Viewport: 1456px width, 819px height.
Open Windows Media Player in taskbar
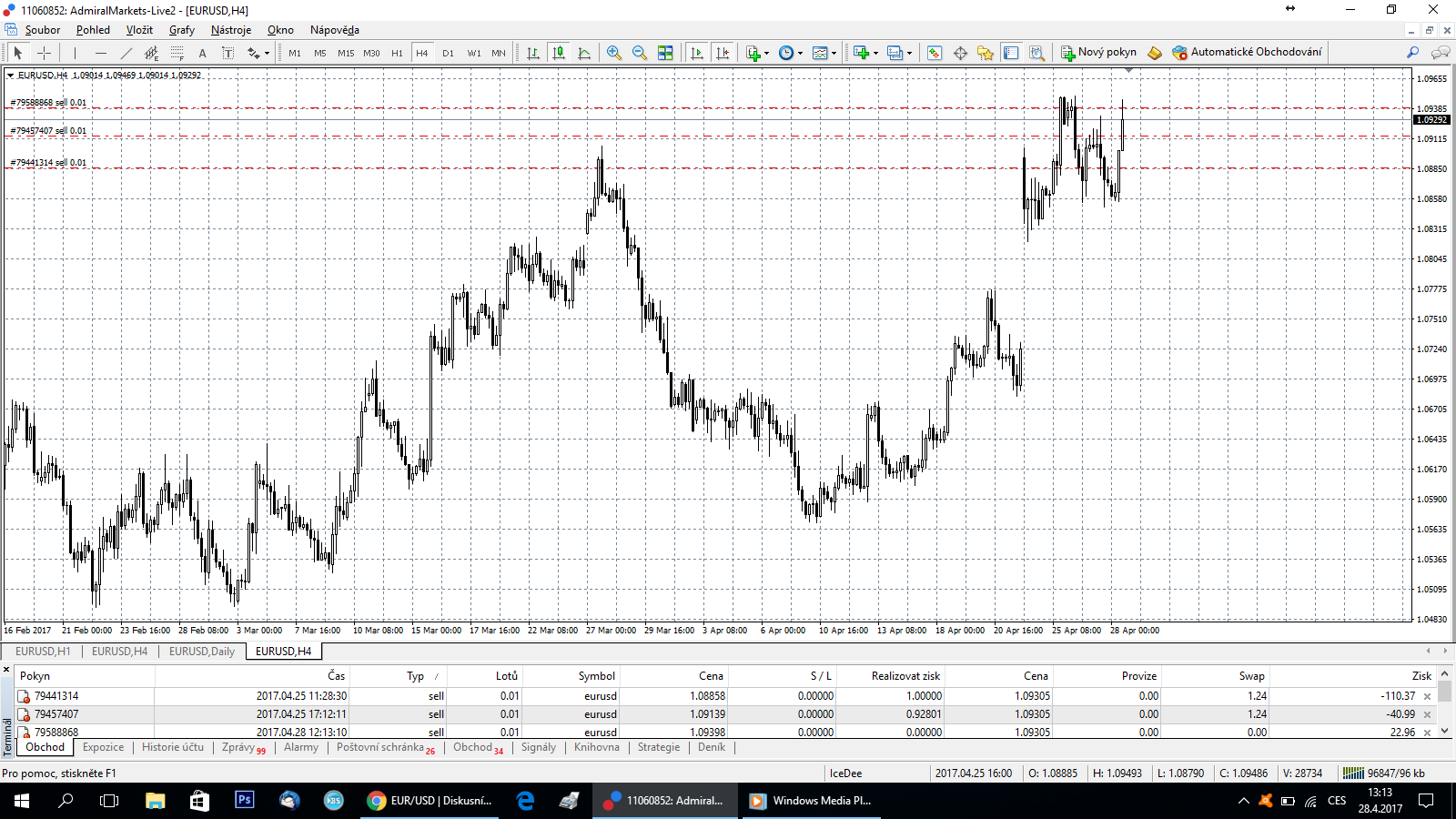click(810, 801)
